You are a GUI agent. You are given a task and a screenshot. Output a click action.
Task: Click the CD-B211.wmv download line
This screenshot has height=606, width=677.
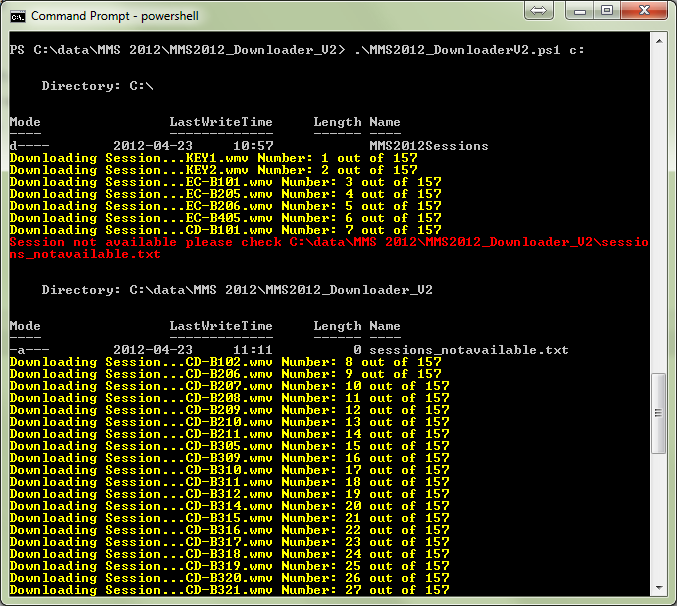coord(230,434)
